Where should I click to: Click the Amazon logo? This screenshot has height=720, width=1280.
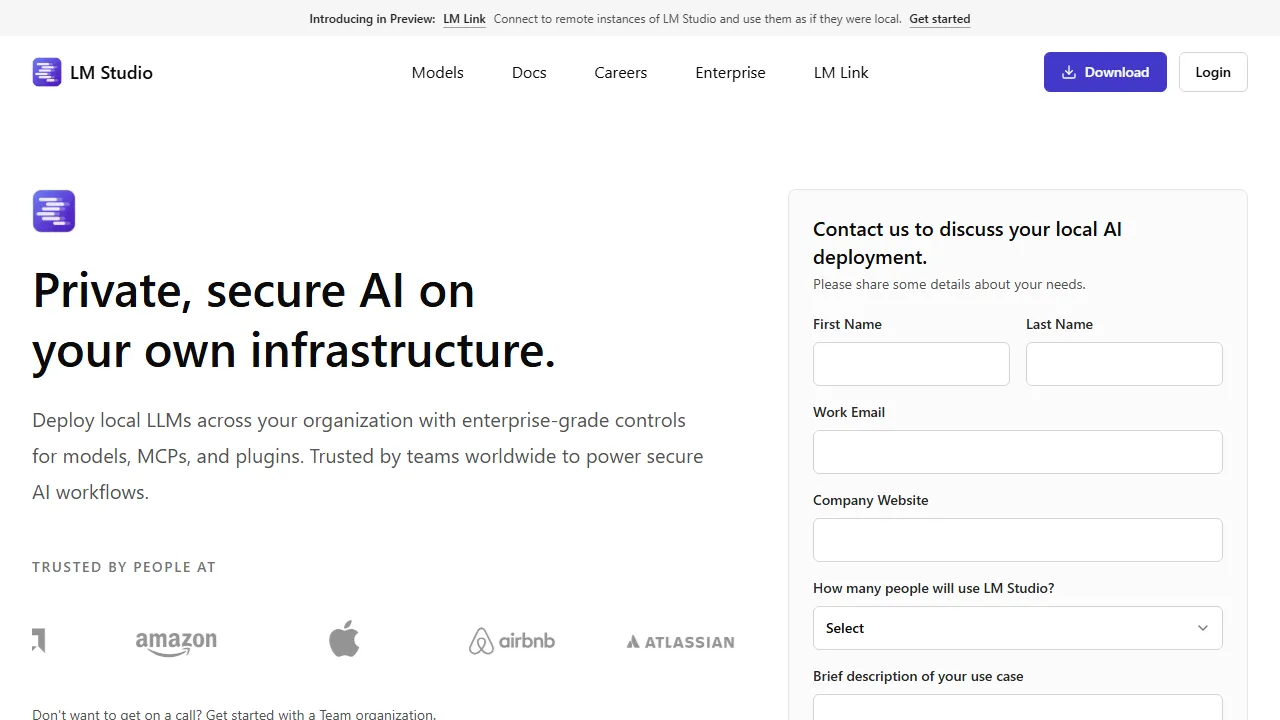(x=176, y=642)
